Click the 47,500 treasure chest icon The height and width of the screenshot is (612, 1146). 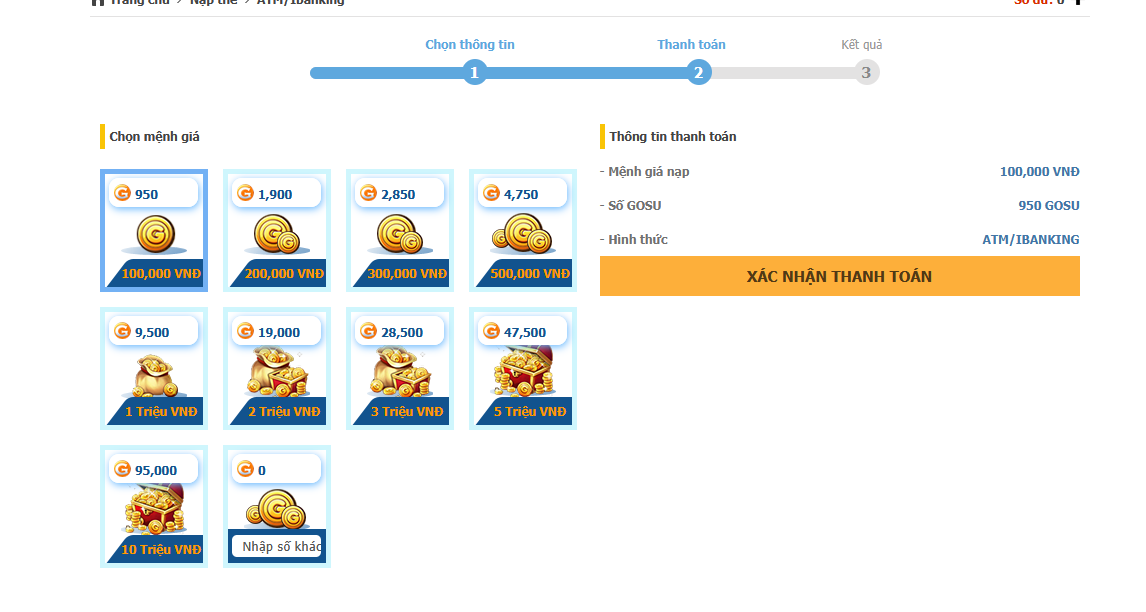tap(523, 371)
